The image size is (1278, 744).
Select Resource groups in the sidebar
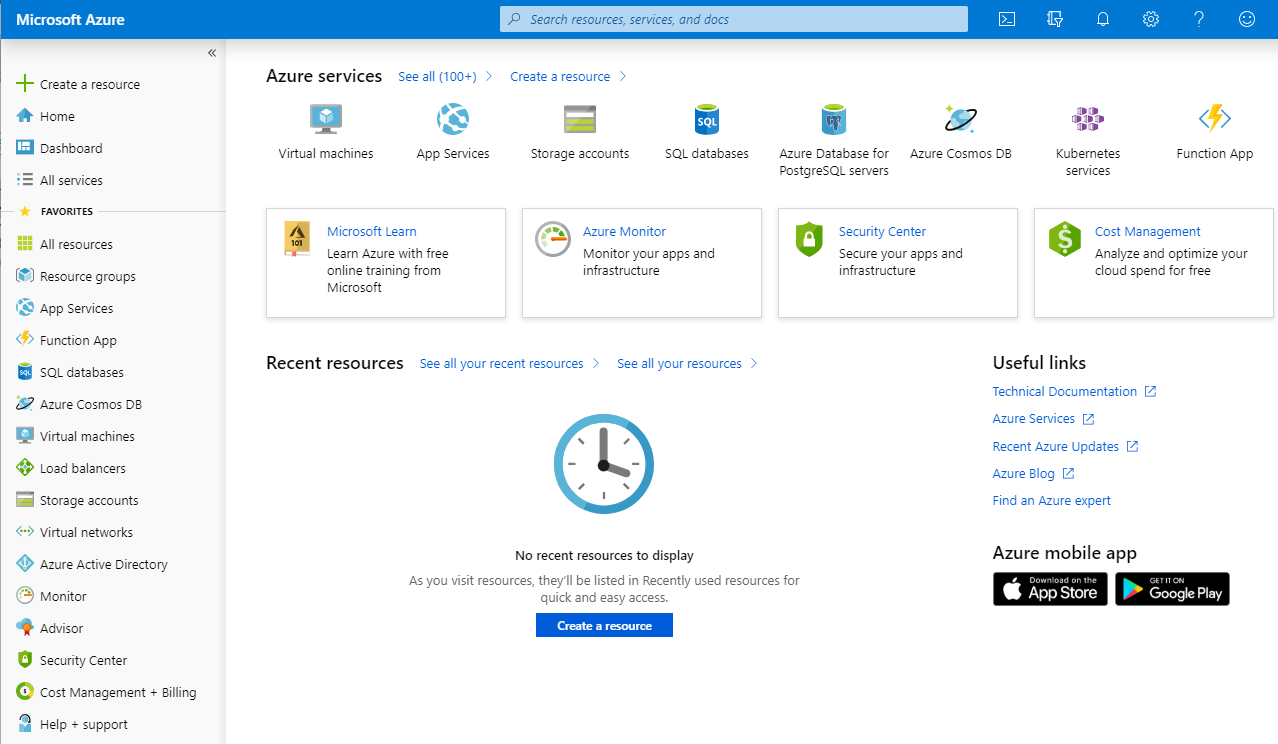click(87, 277)
